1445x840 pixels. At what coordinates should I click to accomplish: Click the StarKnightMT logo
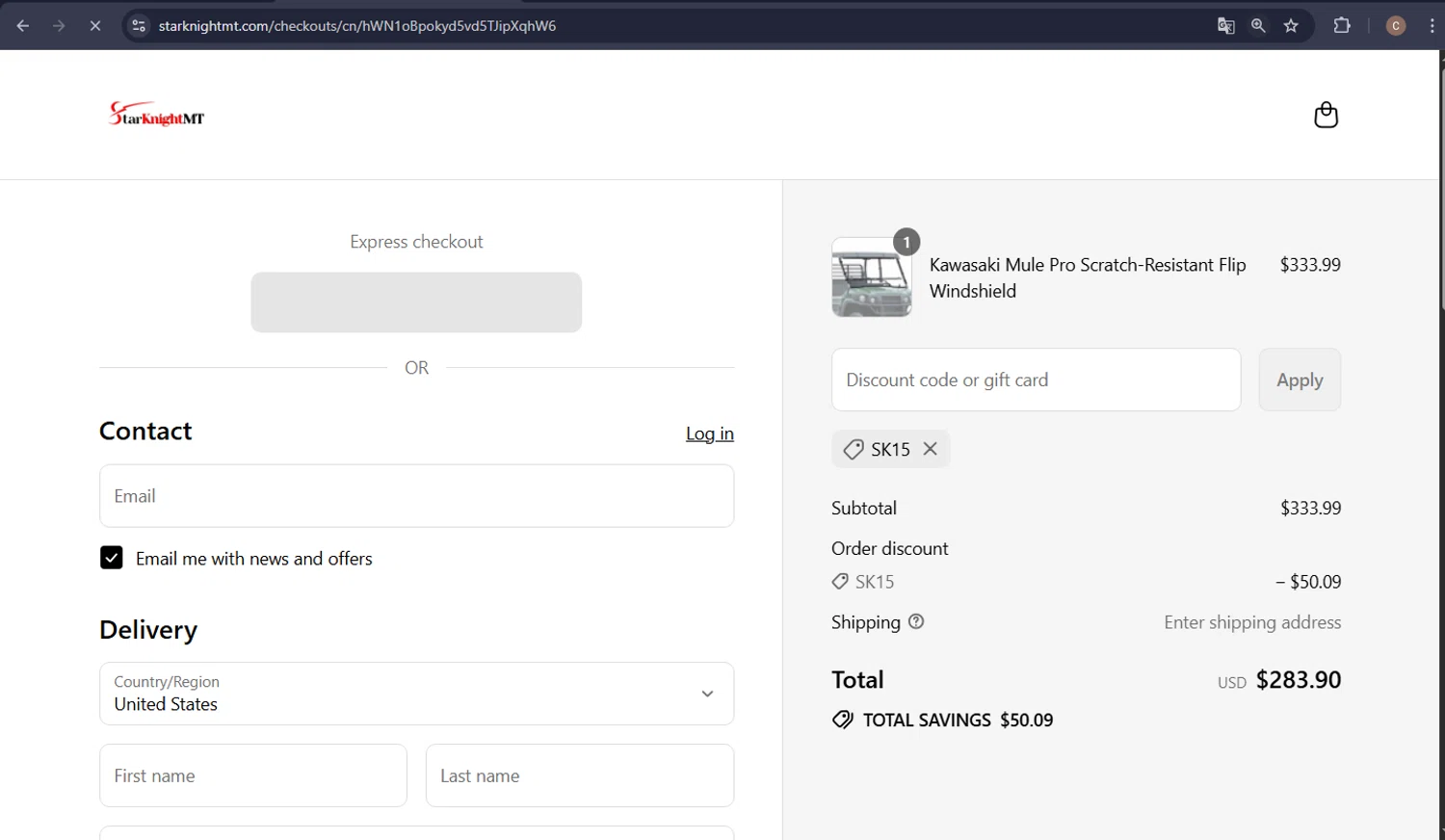(x=156, y=115)
